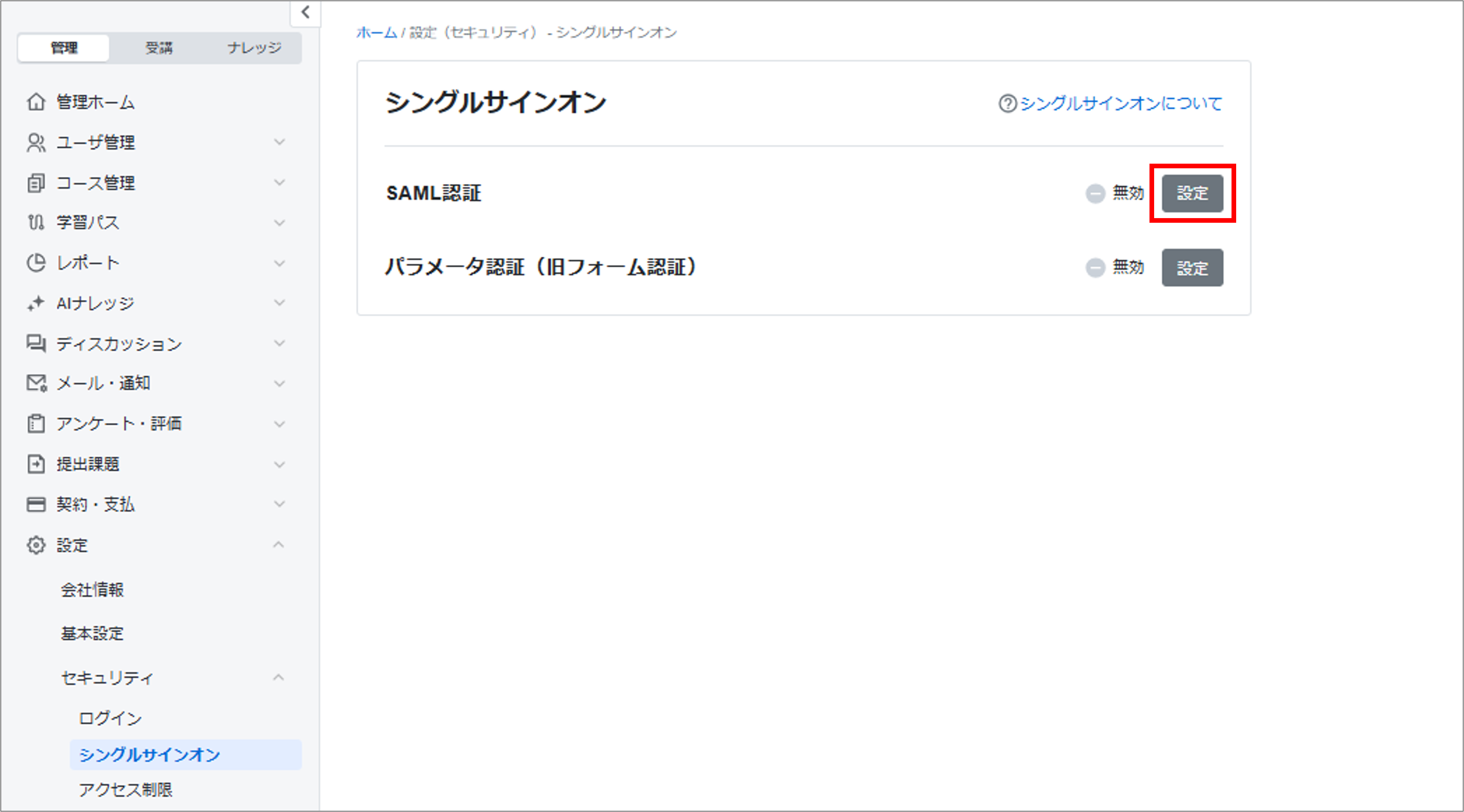Image resolution: width=1464 pixels, height=812 pixels.
Task: Click the シングルサインオン page heading
Action: click(x=496, y=103)
